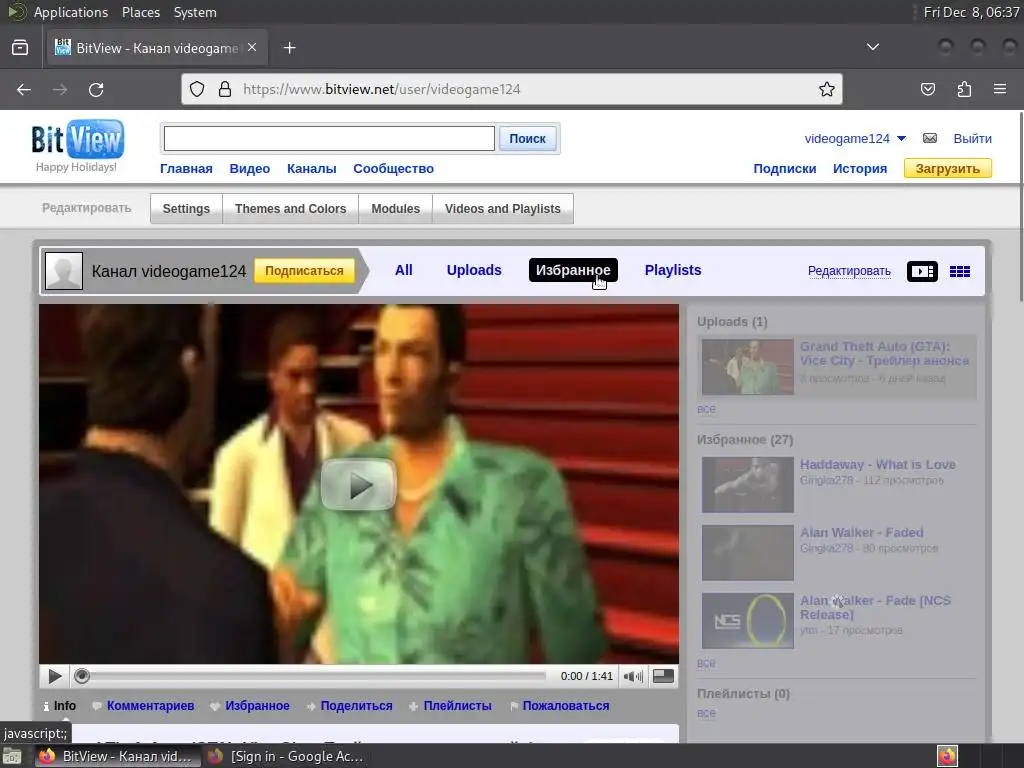
Task: Switch to grid view layout icon
Action: pyautogui.click(x=959, y=271)
